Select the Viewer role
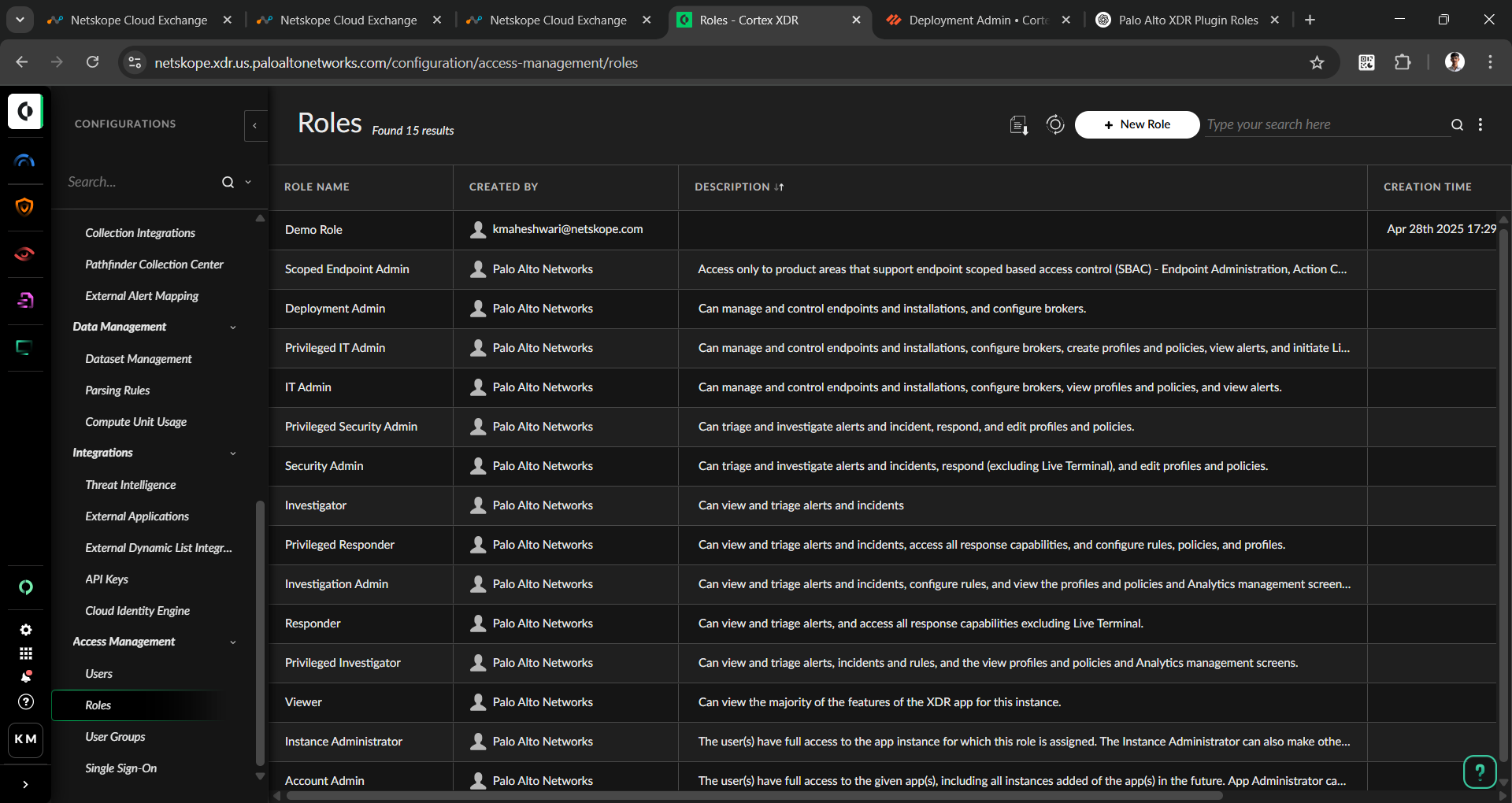Screen dimensions: 1512x803 pos(882,702)
